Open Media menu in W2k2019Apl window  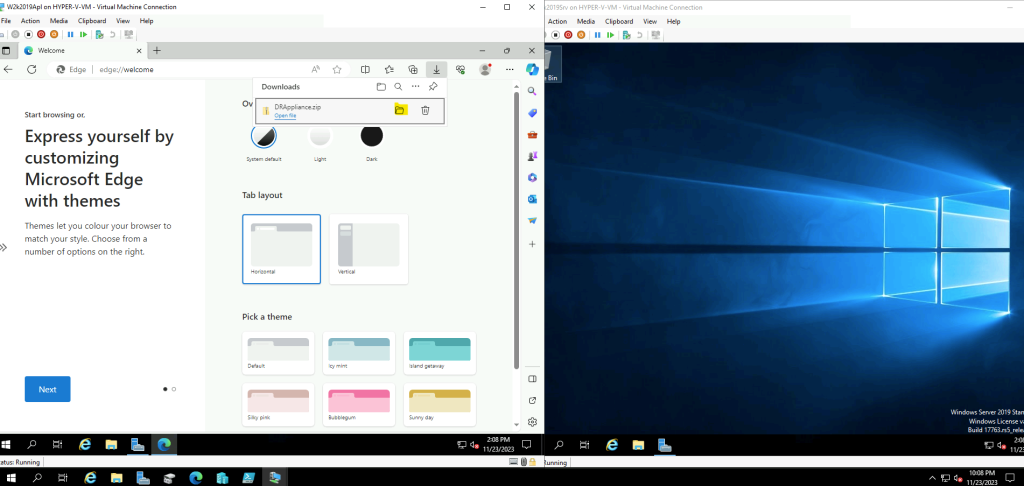pos(59,21)
